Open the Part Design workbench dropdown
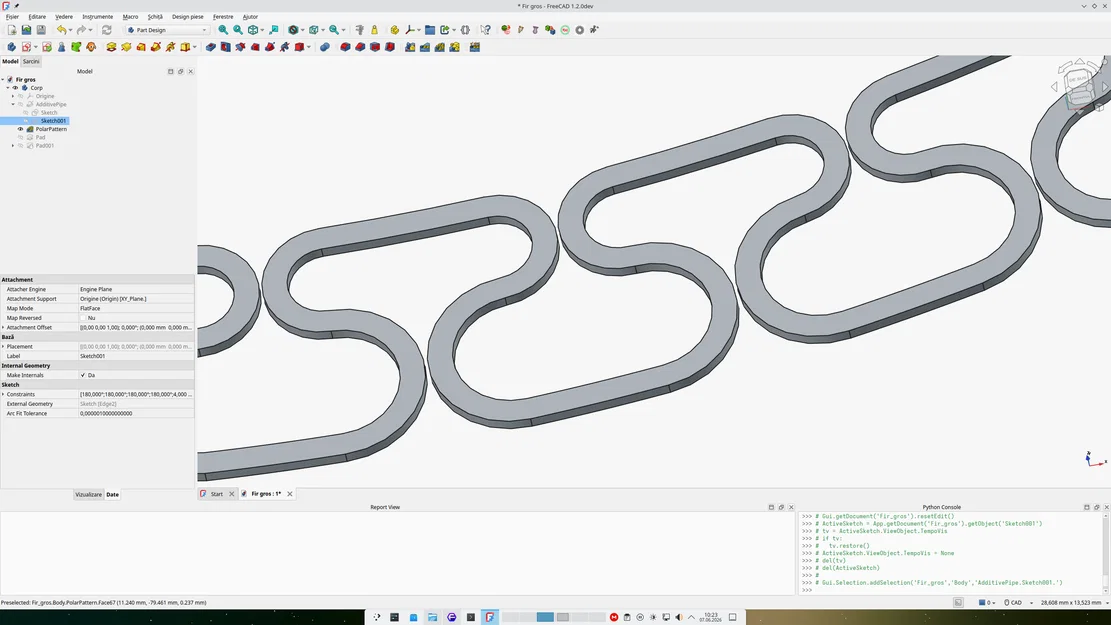 point(167,30)
